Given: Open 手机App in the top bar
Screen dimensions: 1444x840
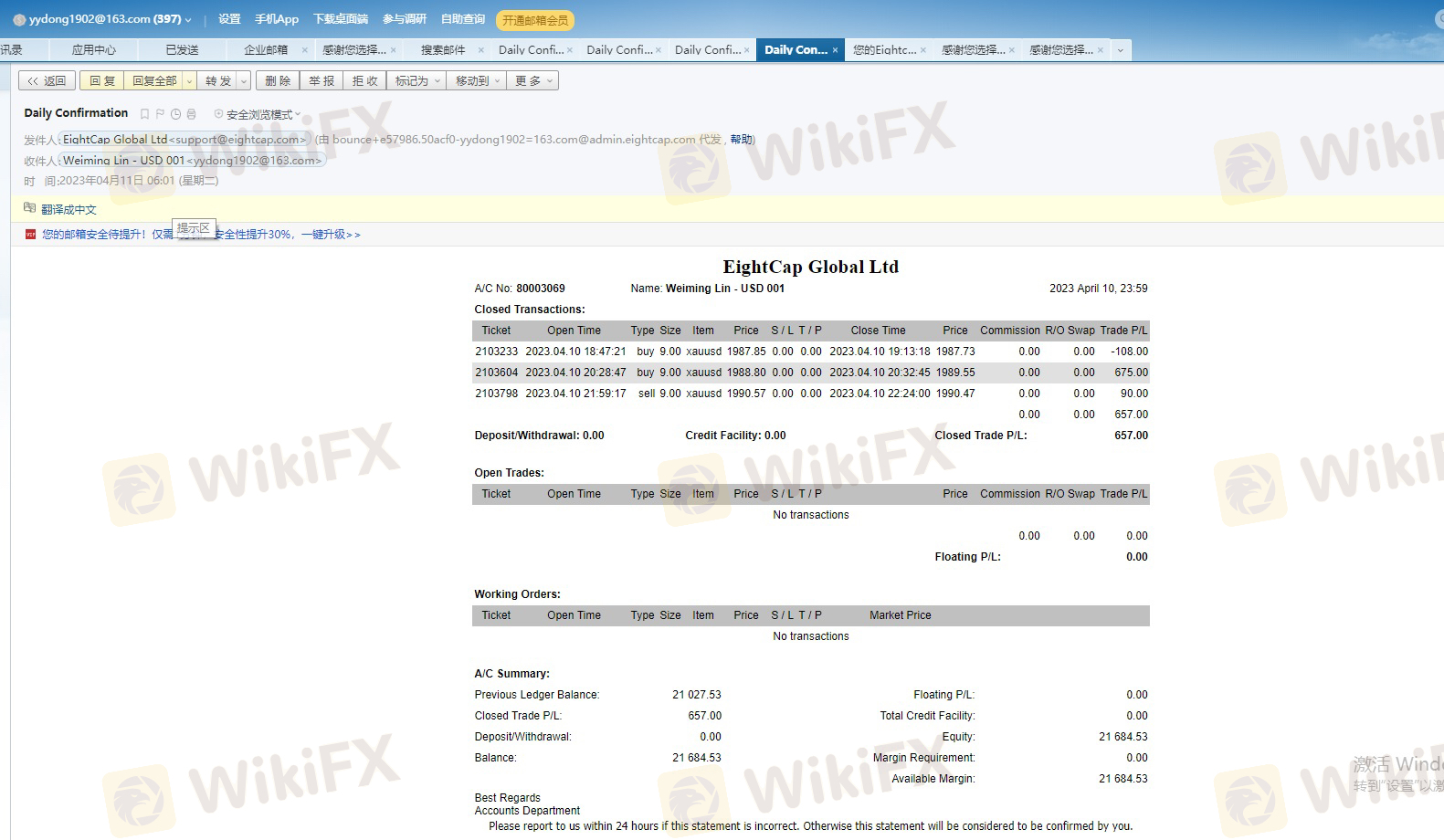Looking at the screenshot, I should [x=277, y=19].
